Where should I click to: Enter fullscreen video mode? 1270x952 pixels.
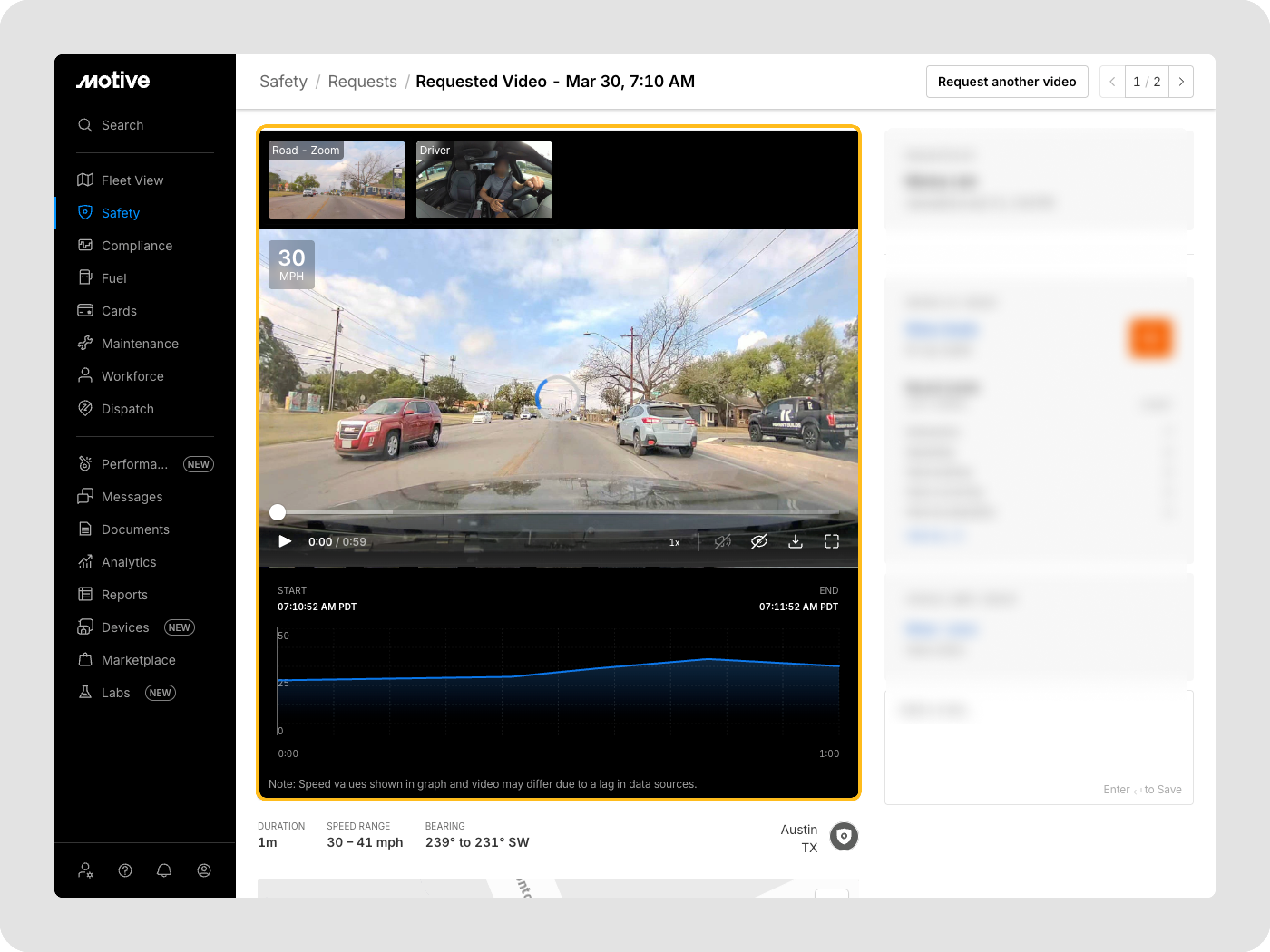point(831,541)
